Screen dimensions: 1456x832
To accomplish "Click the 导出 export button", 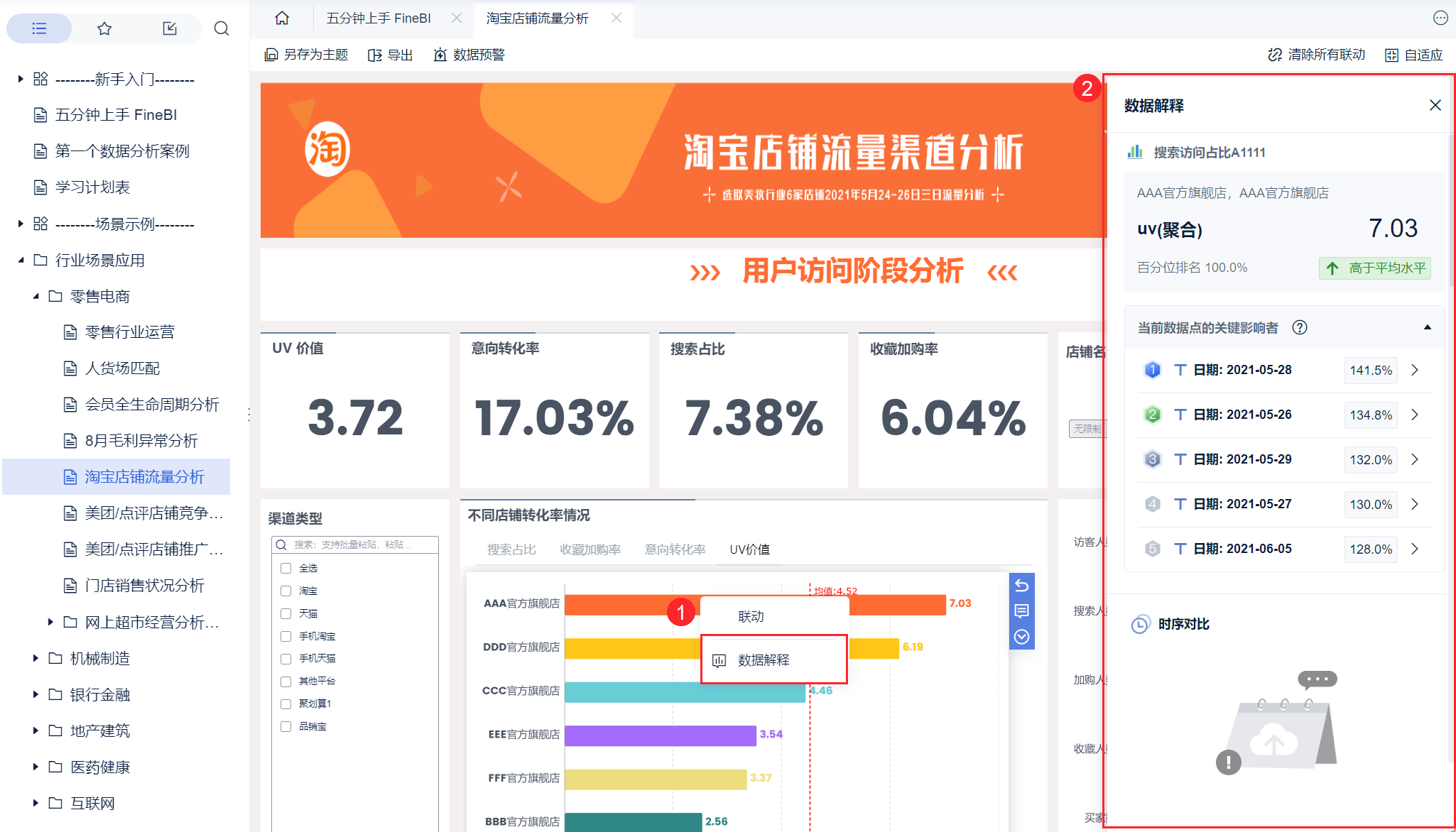I will (391, 55).
